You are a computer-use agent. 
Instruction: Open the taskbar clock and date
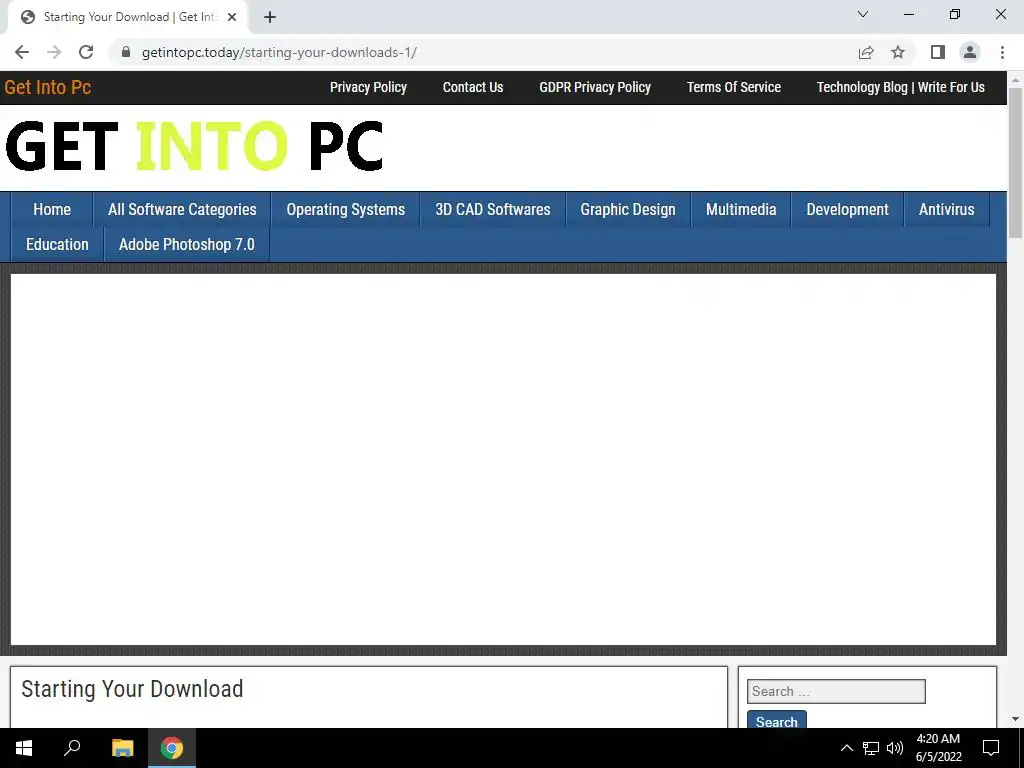[x=938, y=748]
